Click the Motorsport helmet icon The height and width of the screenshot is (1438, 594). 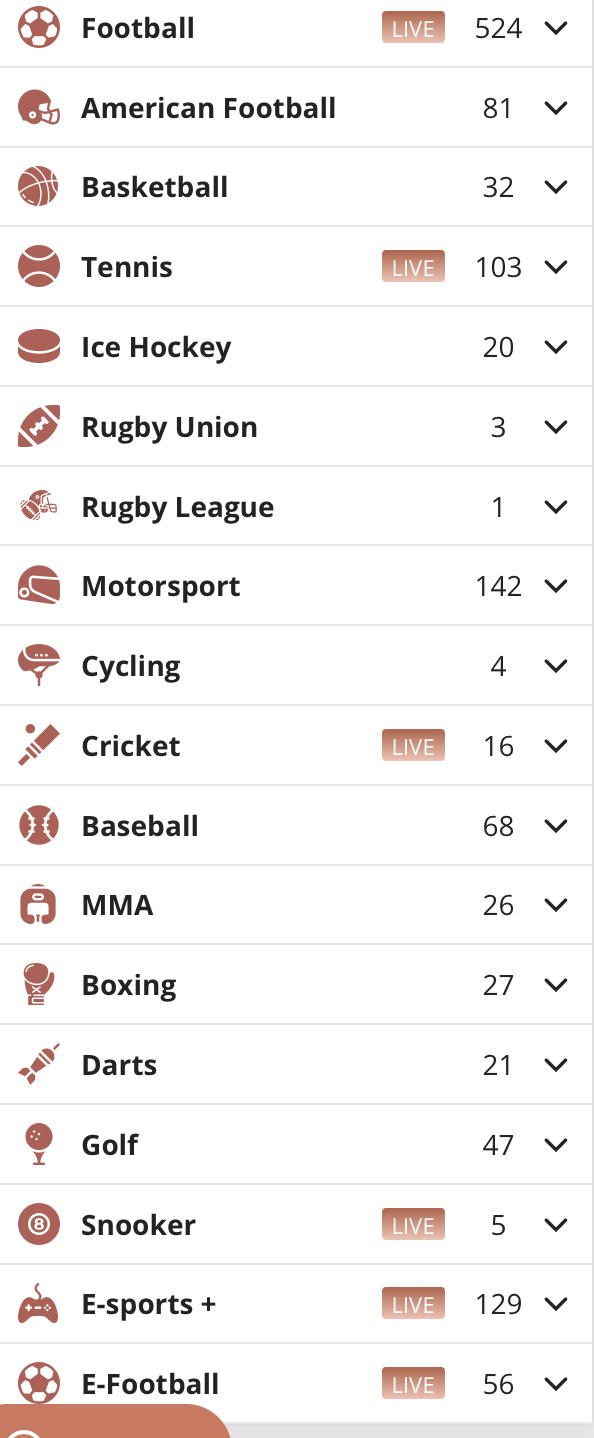(39, 586)
